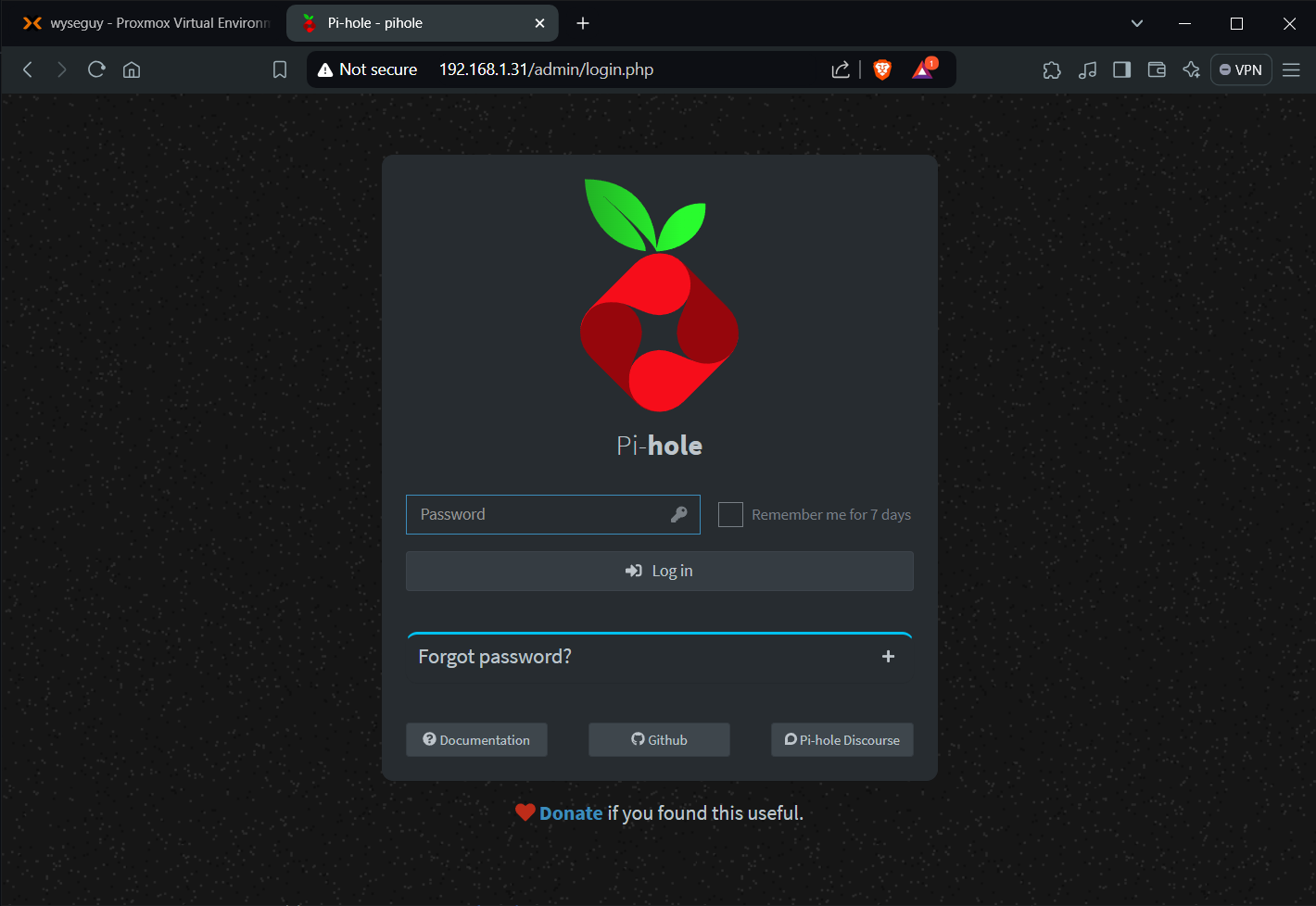Open the media playlist music note icon
This screenshot has height=906, width=1316.
pyautogui.click(x=1087, y=69)
